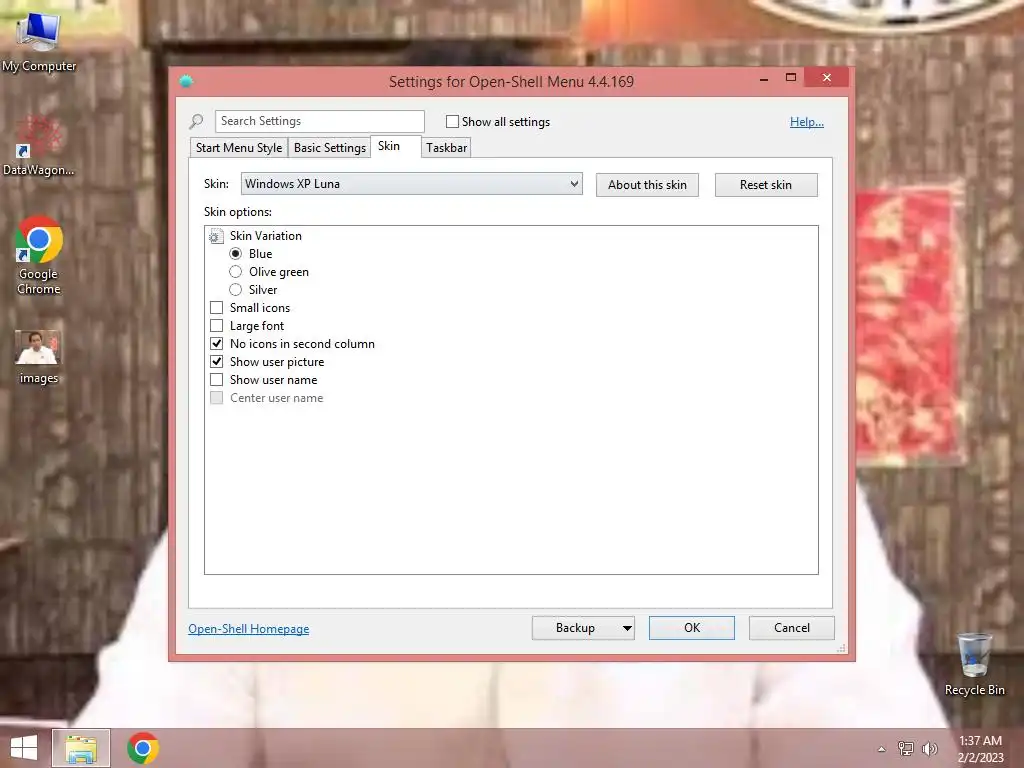The width and height of the screenshot is (1024, 768).
Task: Click the volume speaker tray icon
Action: click(x=929, y=748)
